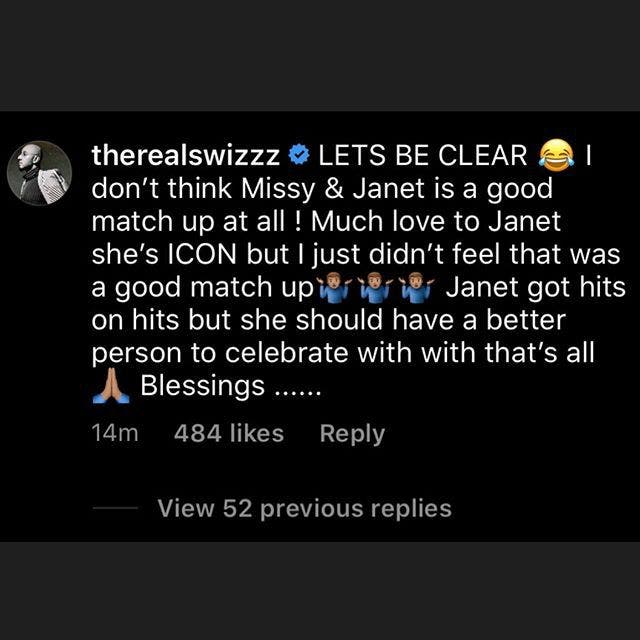Click the last shrugging man emoji
This screenshot has width=640, height=640.
pos(416,287)
